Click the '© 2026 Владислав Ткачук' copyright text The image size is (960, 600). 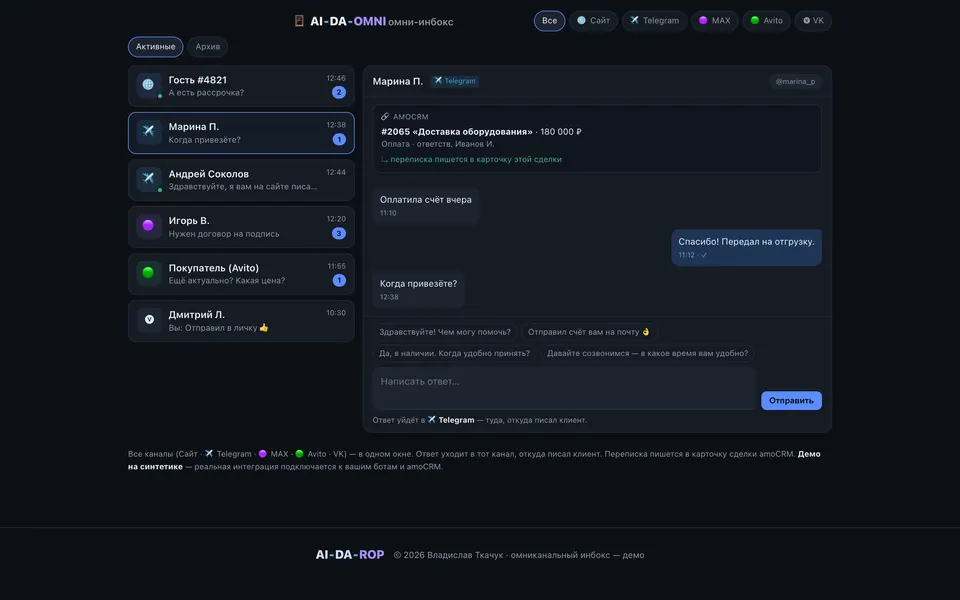[448, 555]
